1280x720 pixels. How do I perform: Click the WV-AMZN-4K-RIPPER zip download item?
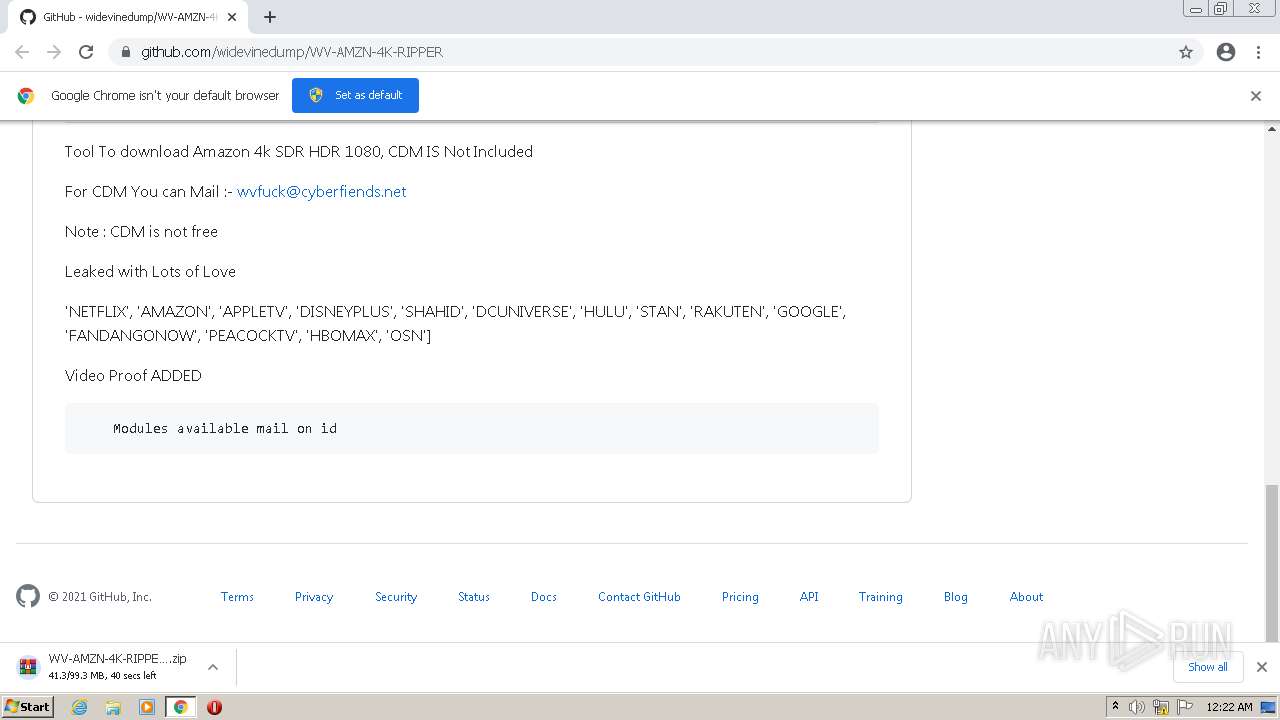click(103, 666)
